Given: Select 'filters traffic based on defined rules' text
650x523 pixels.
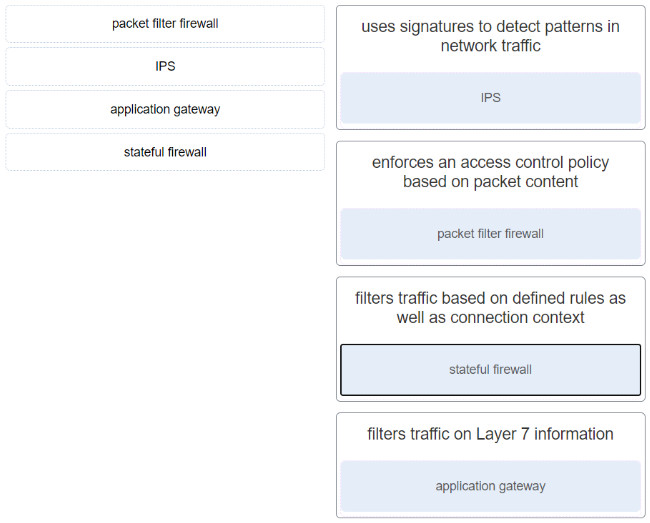Looking at the screenshot, I should [x=490, y=308].
